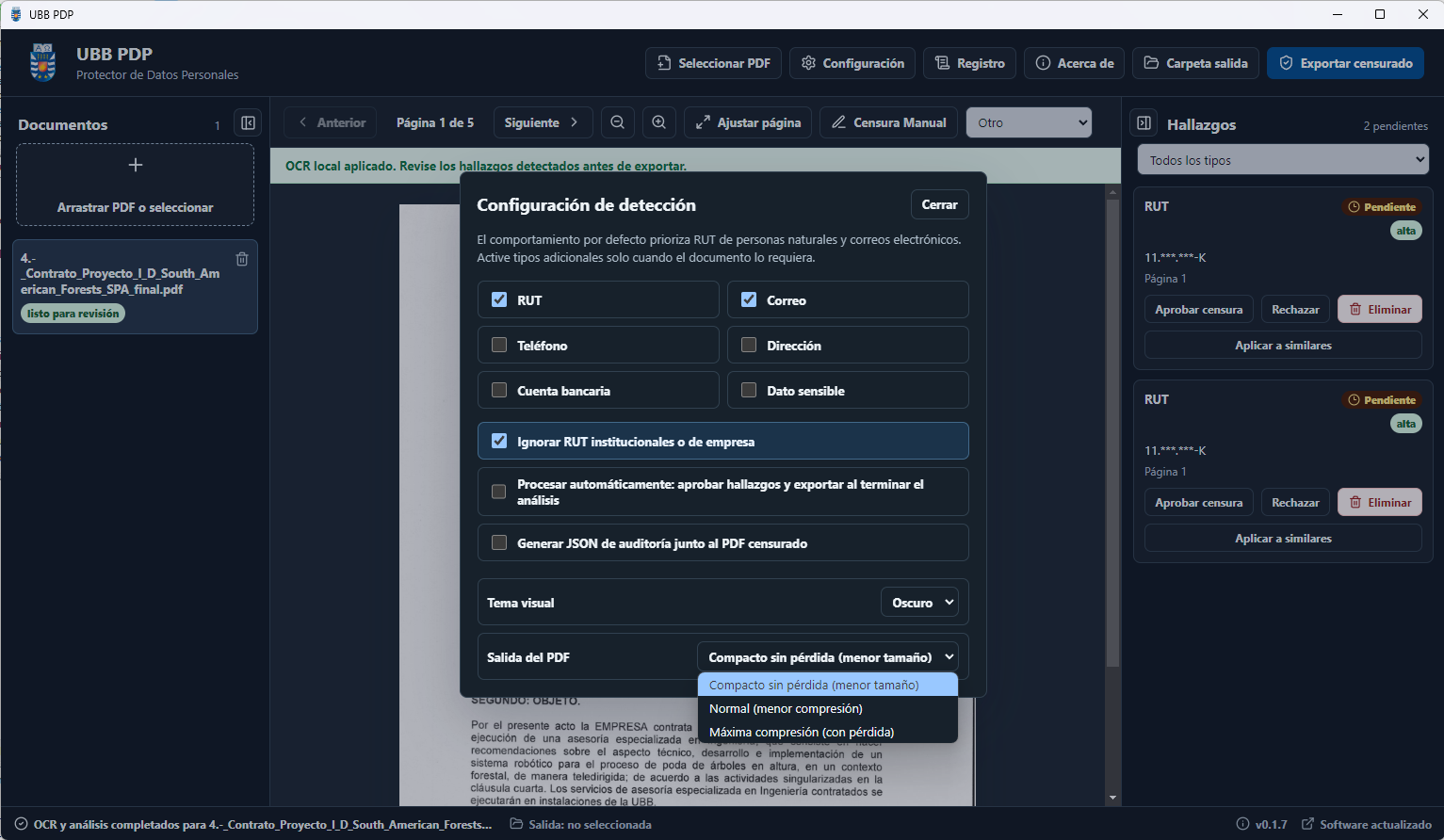Viewport: 1444px width, 840px height.
Task: Open the Carpeta salida folder
Action: [1195, 63]
